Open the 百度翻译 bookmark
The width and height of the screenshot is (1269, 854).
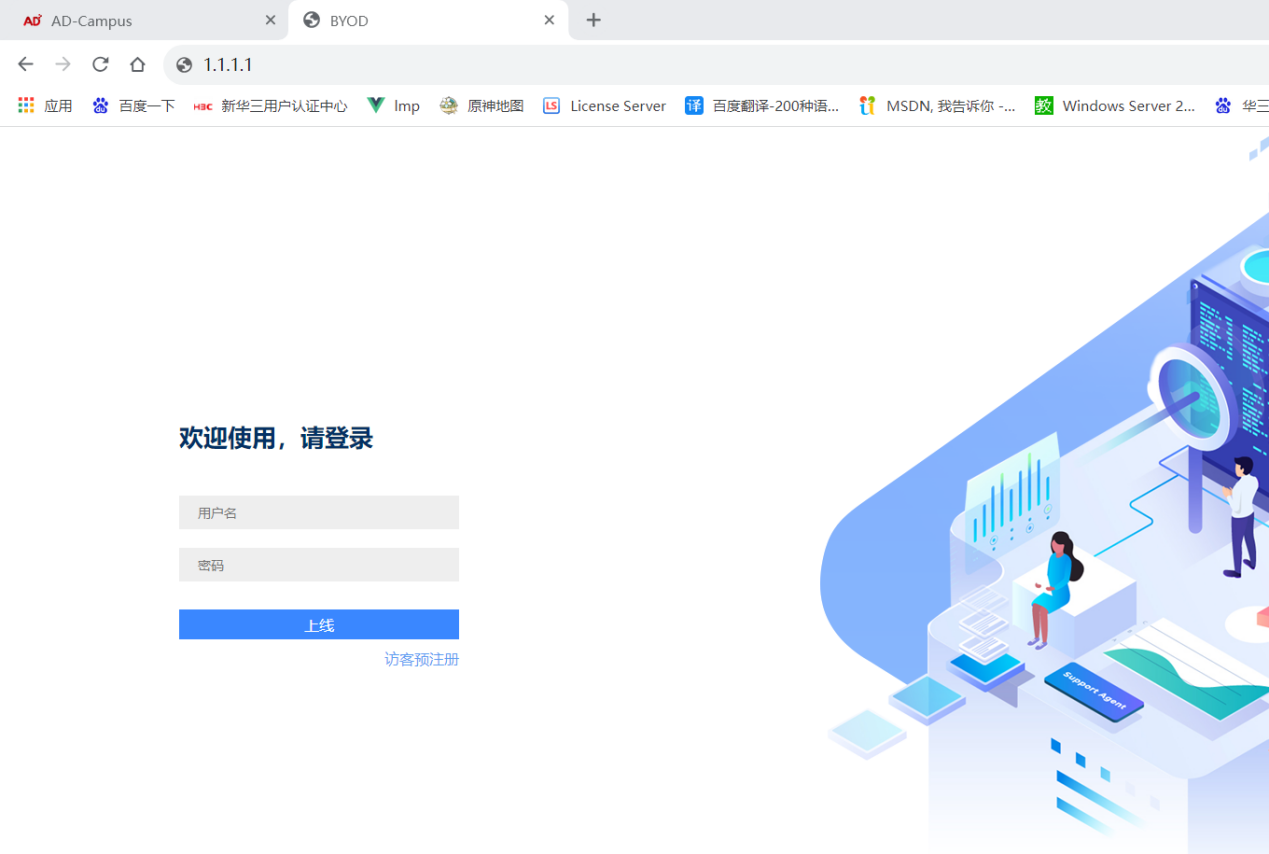[x=762, y=106]
